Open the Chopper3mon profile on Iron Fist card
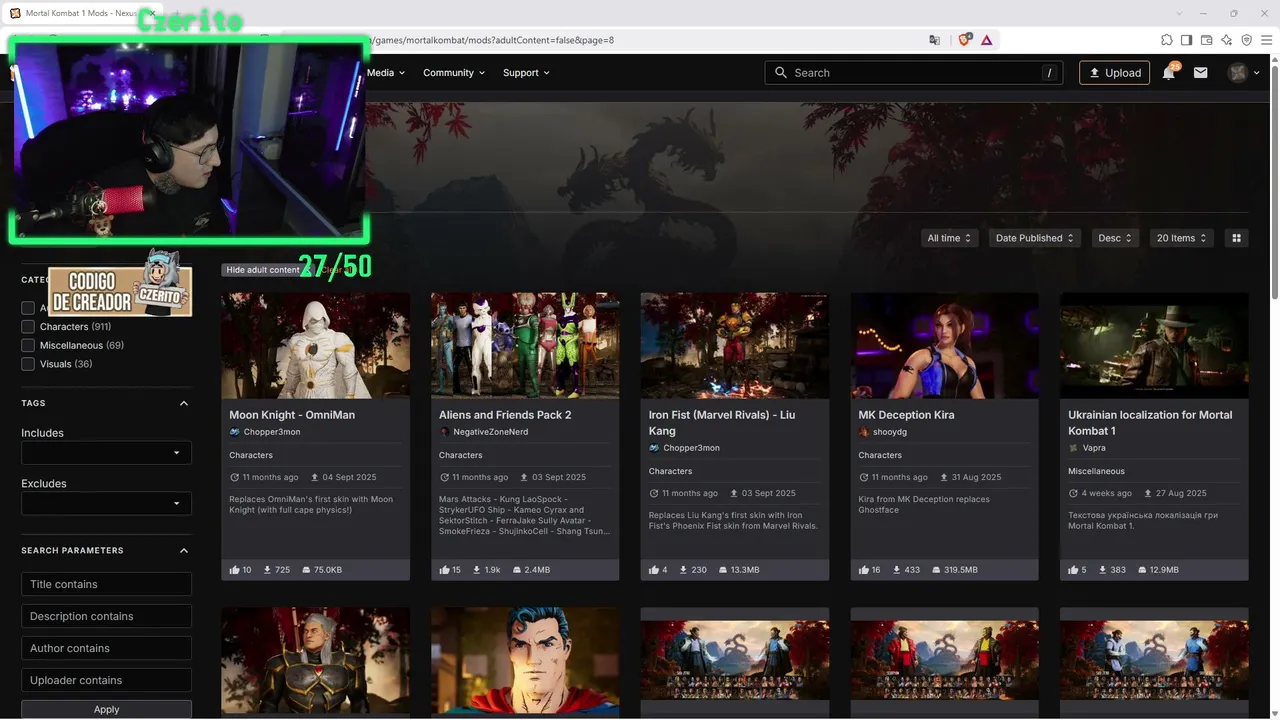 pyautogui.click(x=691, y=448)
